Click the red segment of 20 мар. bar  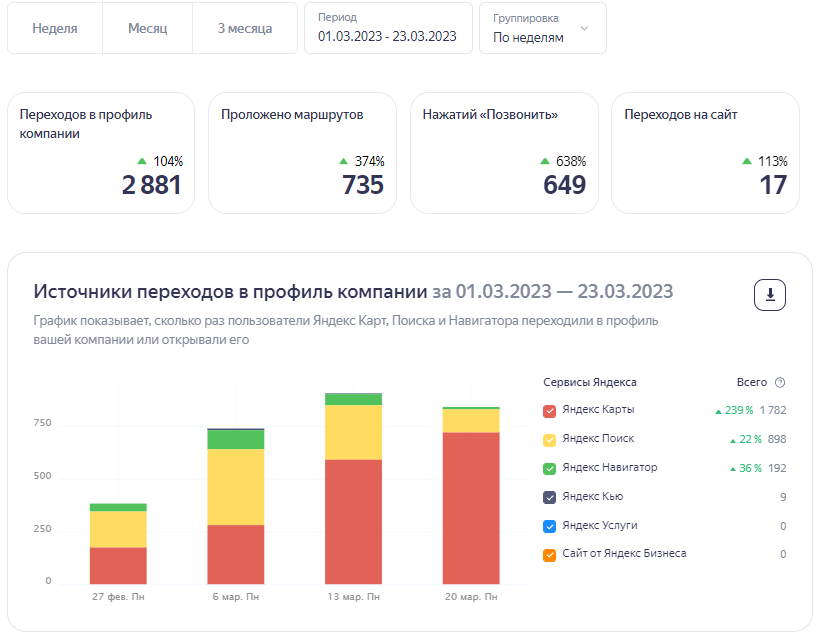tap(471, 508)
